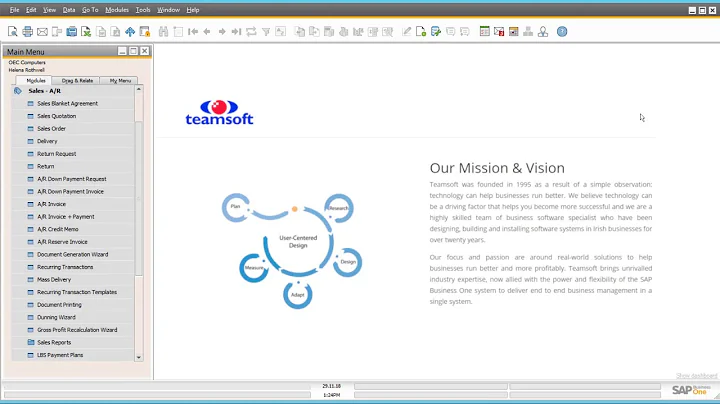This screenshot has height=404, width=720.
Task: Launch Document Generation Wizard
Action: click(x=73, y=254)
